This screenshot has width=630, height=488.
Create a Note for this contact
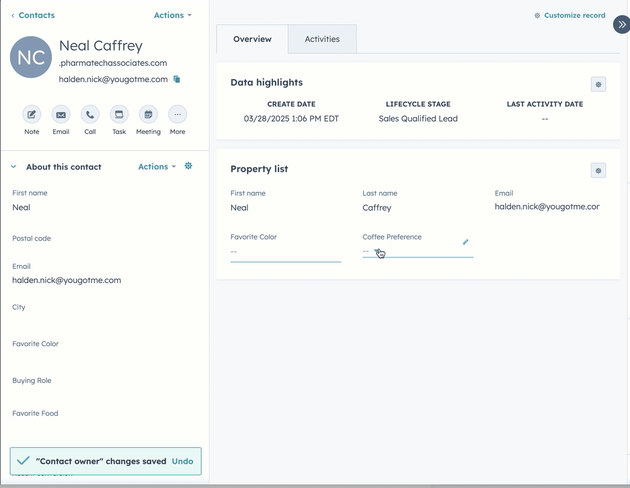pos(31,115)
